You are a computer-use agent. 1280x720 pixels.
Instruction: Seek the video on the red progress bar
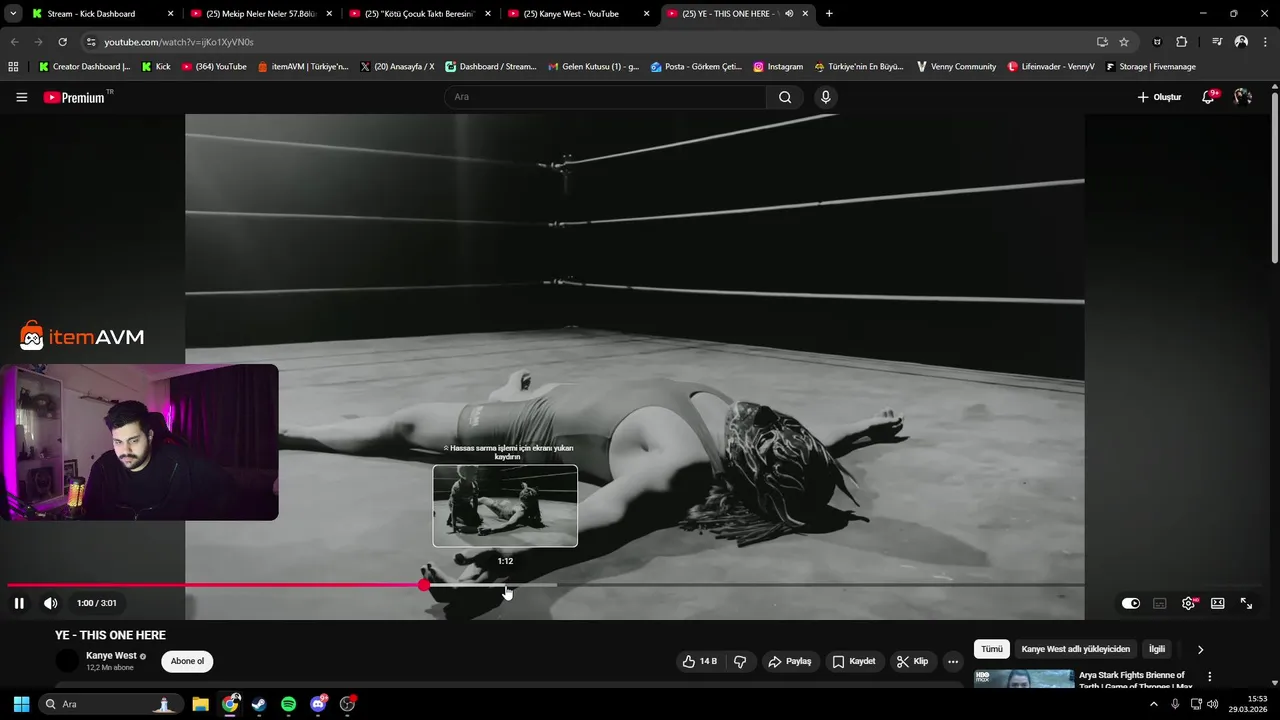point(216,585)
